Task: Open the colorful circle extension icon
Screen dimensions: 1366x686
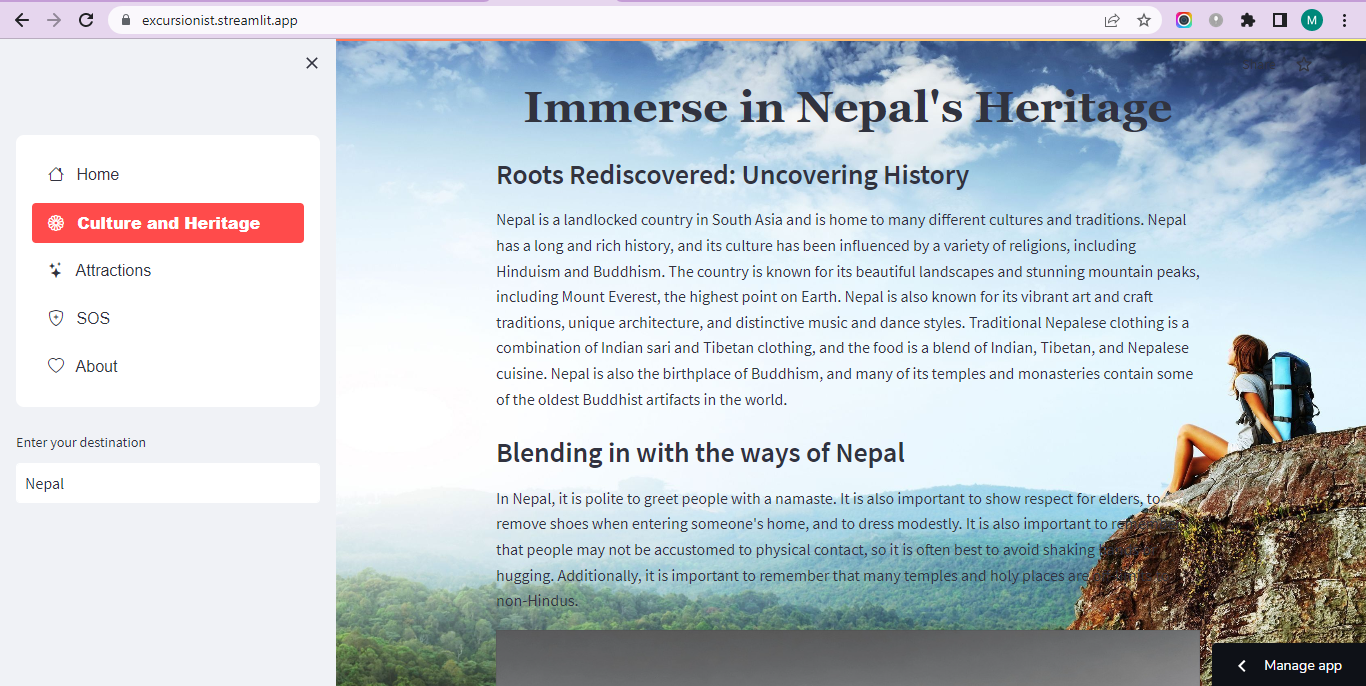Action: [x=1184, y=20]
